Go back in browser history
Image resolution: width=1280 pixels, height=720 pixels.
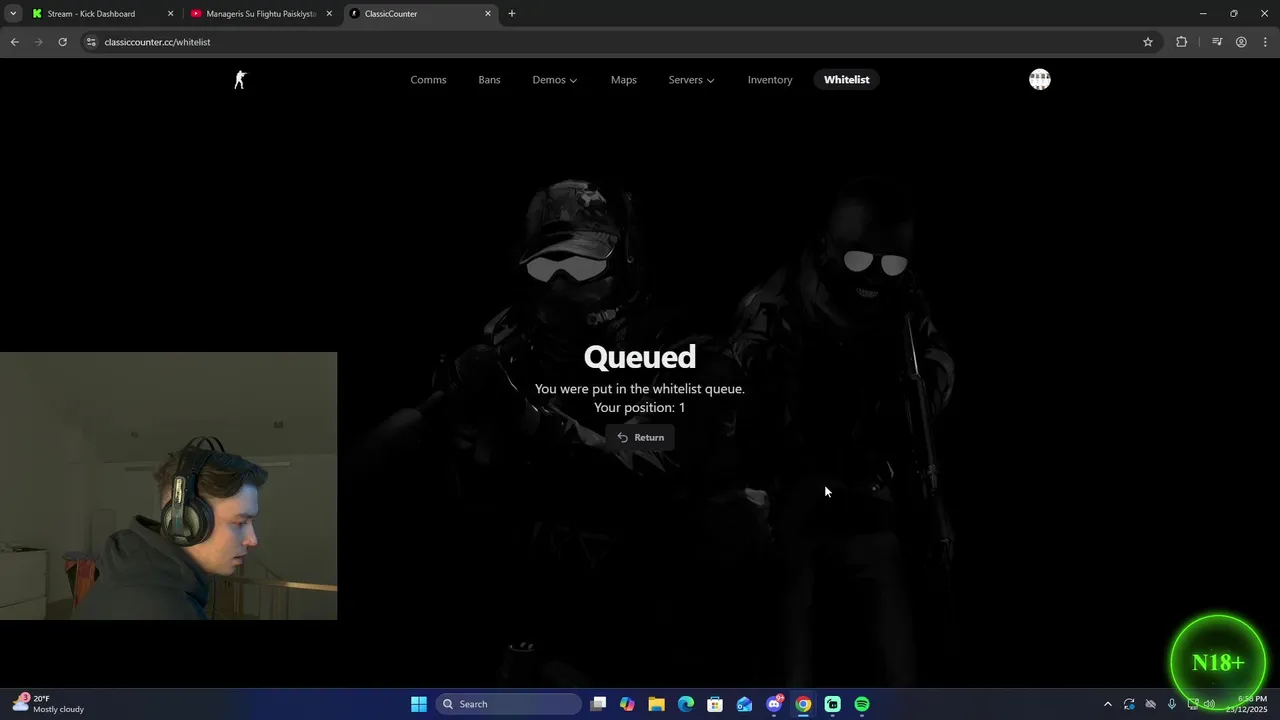click(14, 42)
